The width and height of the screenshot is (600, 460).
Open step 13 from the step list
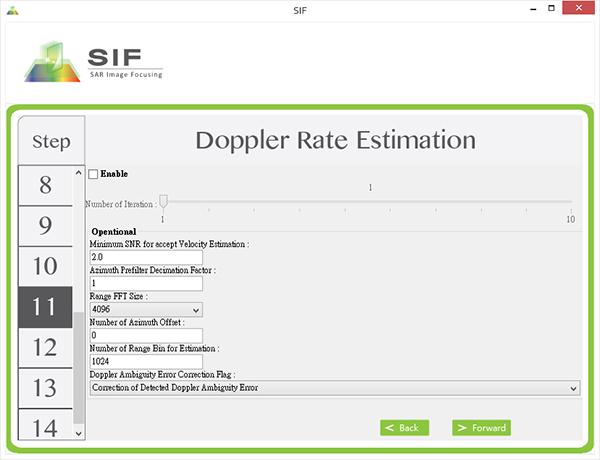[x=45, y=388]
